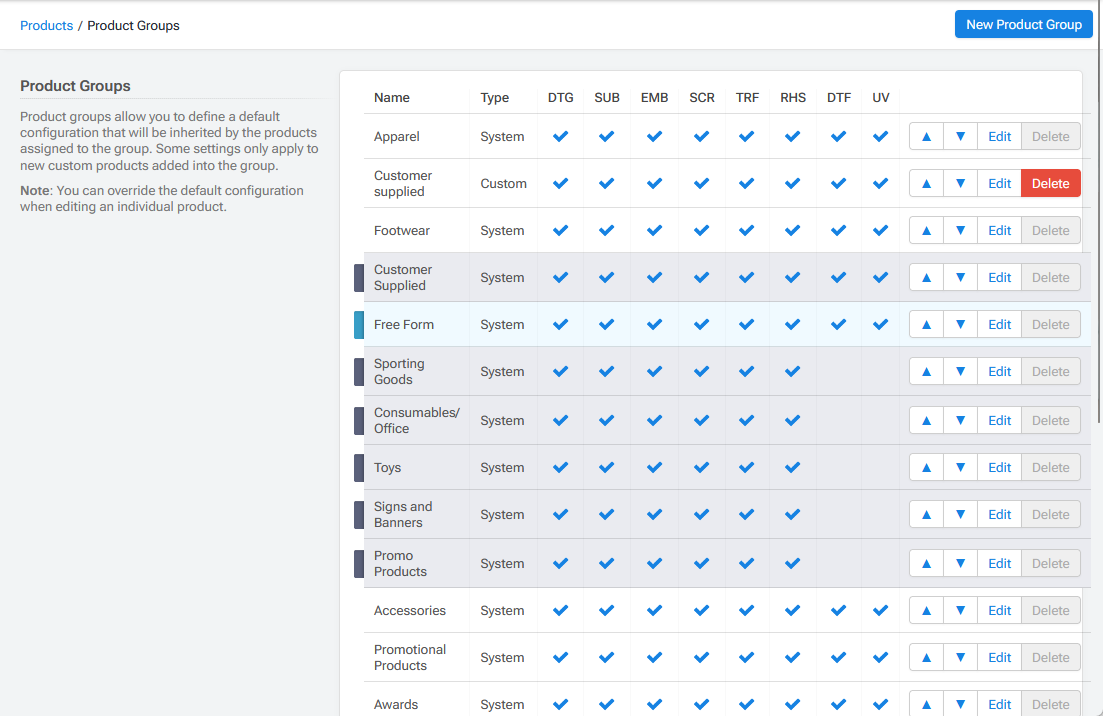Image resolution: width=1103 pixels, height=716 pixels.
Task: Open the Products breadcrumb link
Action: click(46, 25)
